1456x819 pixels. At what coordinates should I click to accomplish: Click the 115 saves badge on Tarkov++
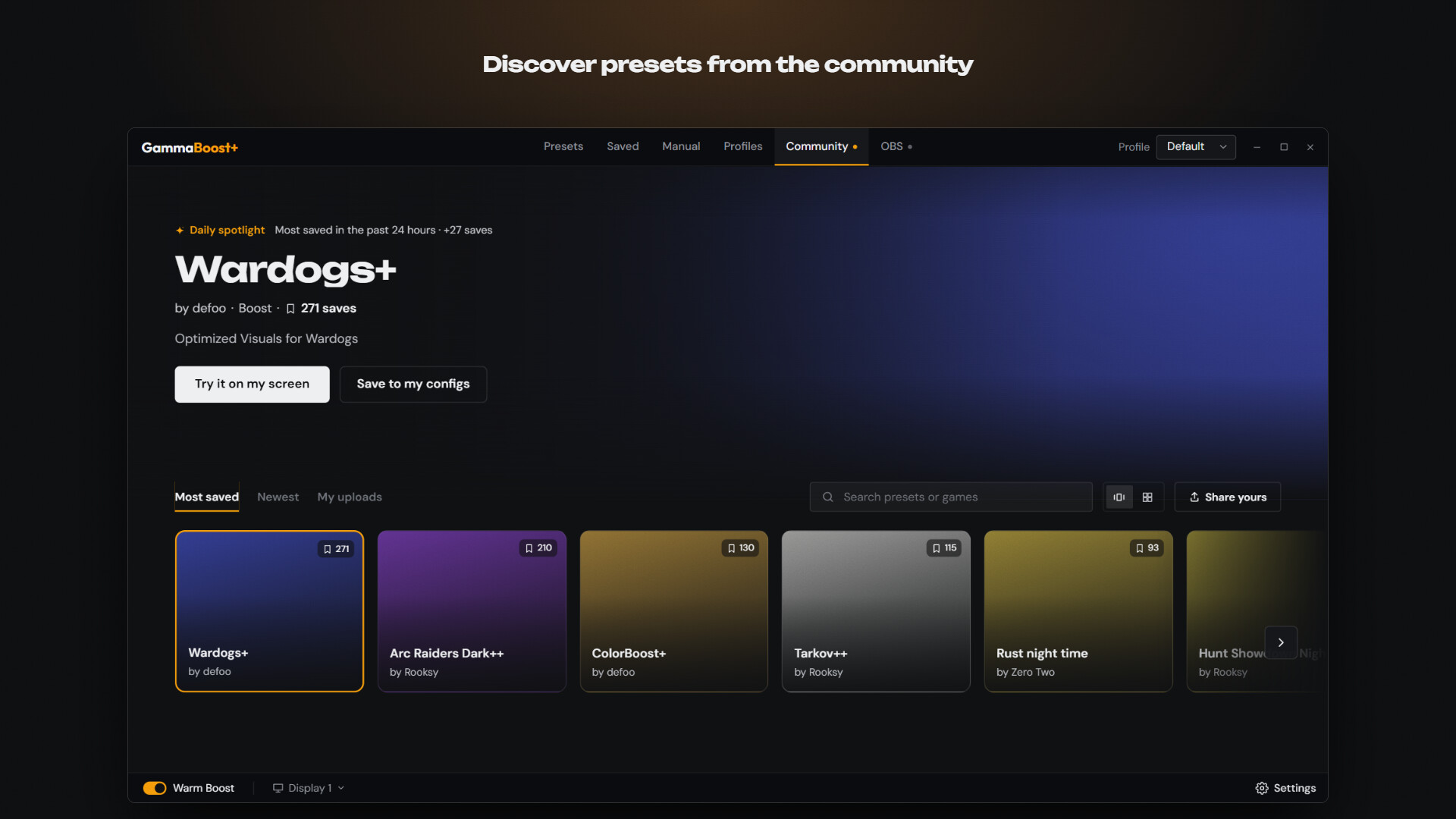click(x=944, y=548)
